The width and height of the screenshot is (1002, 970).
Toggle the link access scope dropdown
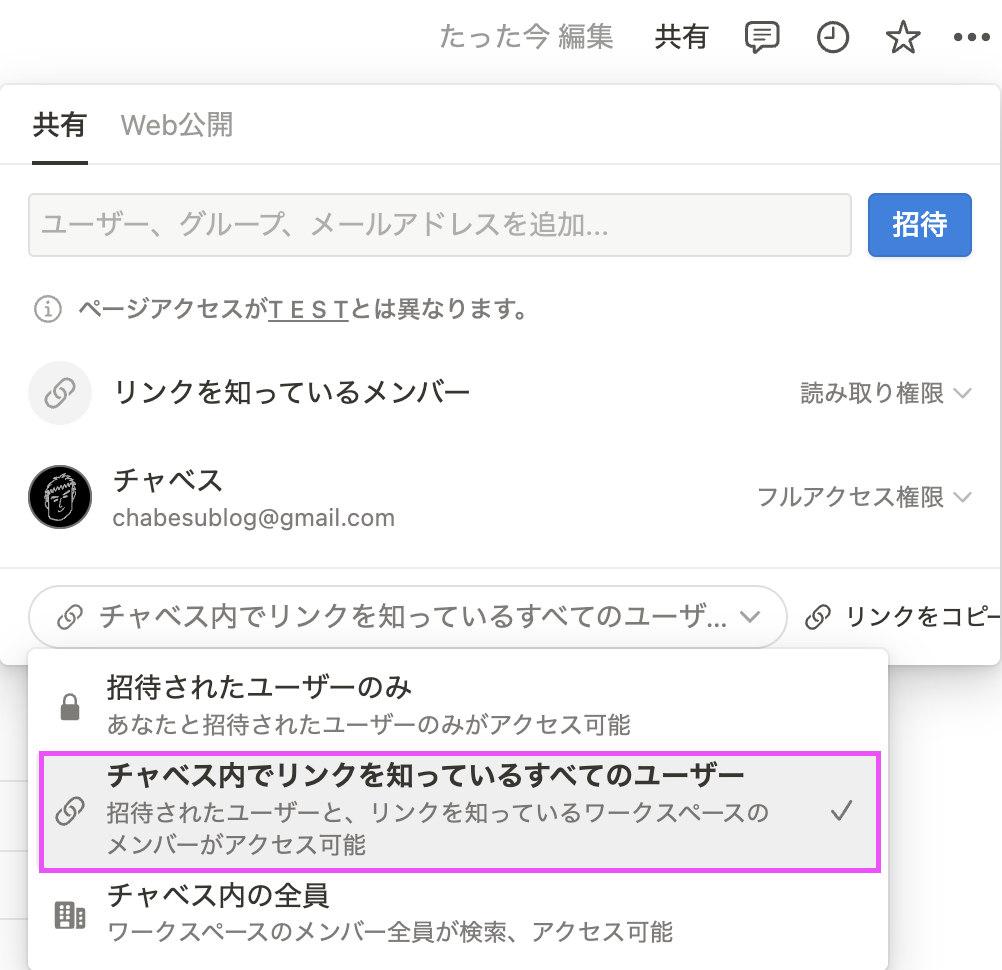408,617
